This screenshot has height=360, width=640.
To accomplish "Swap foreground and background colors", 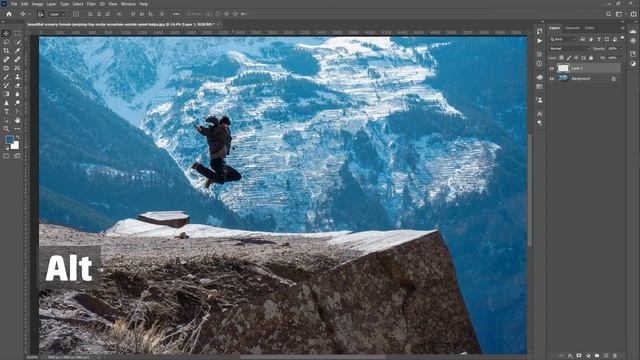I will [17, 138].
